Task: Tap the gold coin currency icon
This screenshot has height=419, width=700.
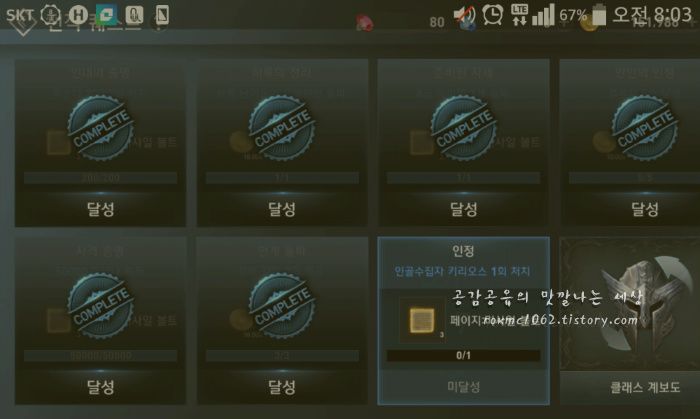Action: [588, 23]
